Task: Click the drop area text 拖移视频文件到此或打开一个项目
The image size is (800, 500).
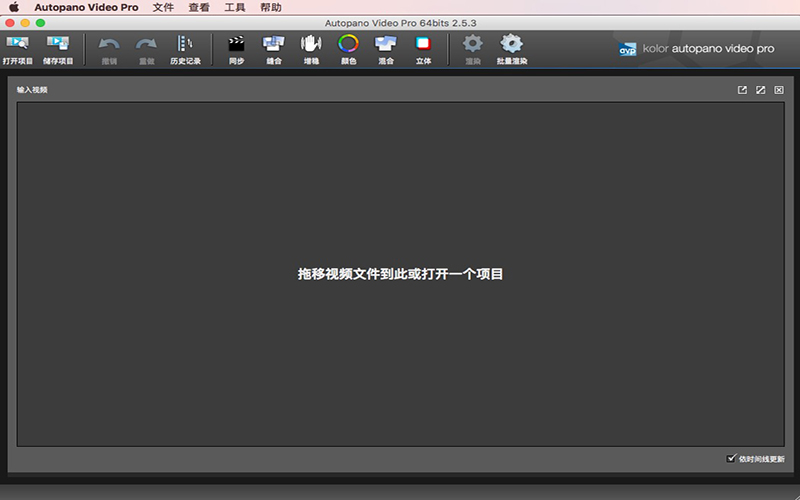Action: tap(401, 274)
